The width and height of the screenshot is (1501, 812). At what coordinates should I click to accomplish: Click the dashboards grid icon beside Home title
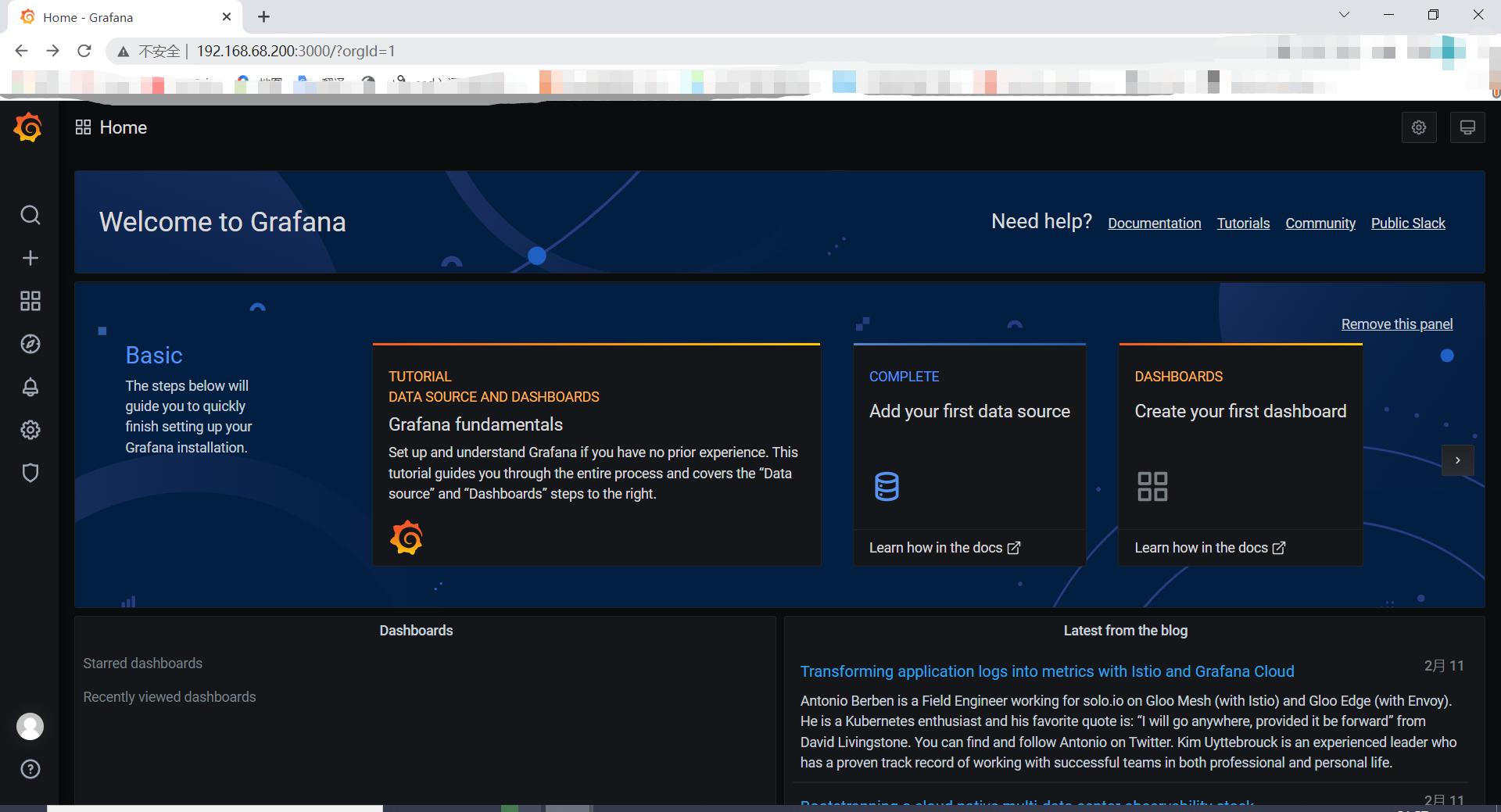point(83,127)
